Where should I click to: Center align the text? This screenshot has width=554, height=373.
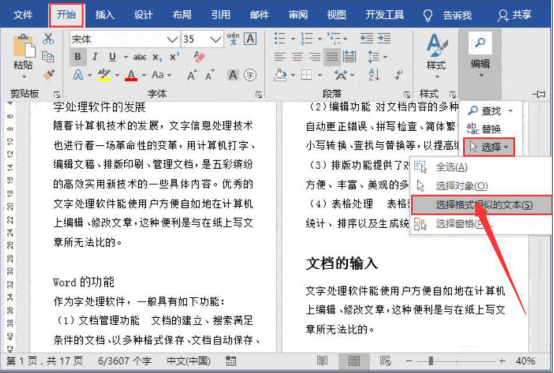coord(297,57)
